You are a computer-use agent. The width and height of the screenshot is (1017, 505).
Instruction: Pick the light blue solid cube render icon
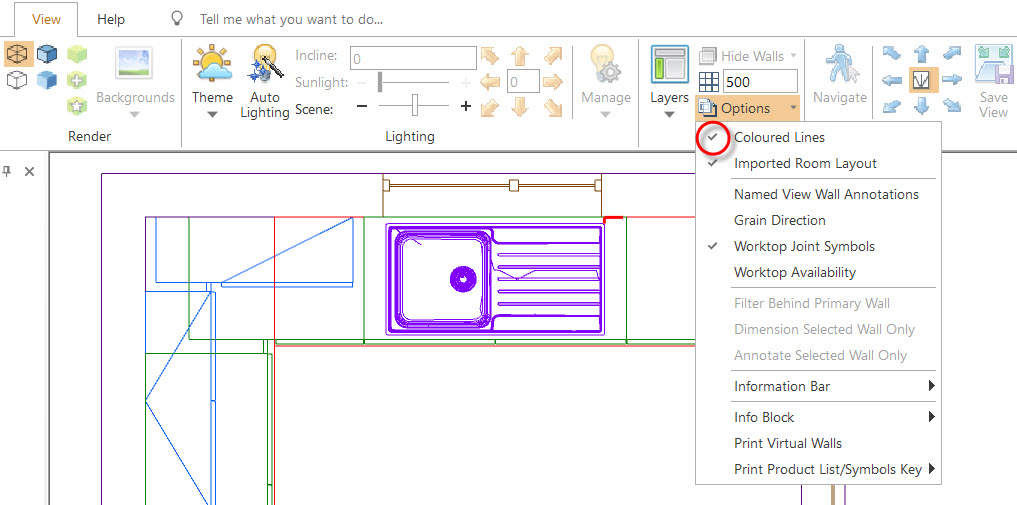pyautogui.click(x=47, y=80)
